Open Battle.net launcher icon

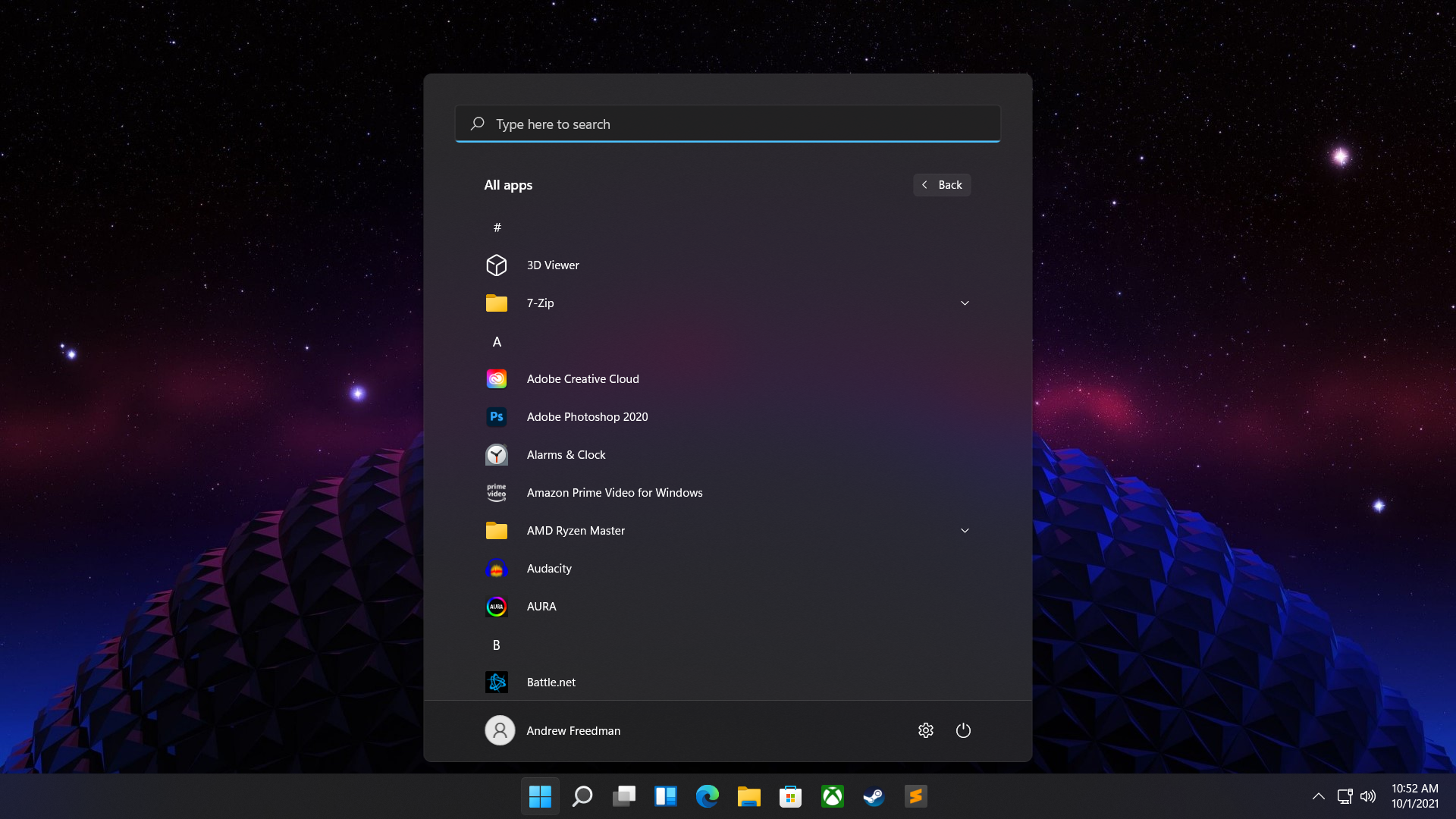click(x=497, y=682)
